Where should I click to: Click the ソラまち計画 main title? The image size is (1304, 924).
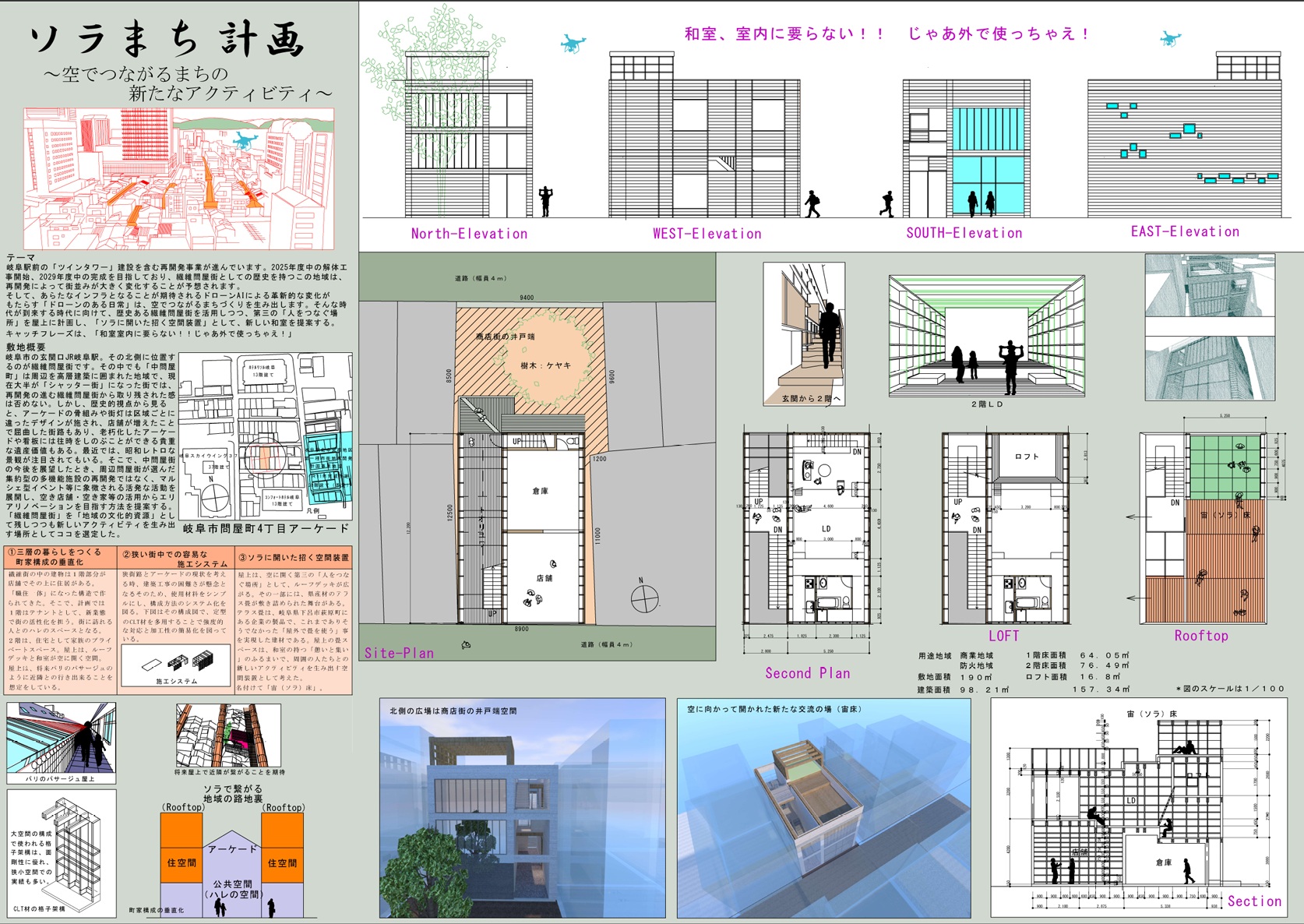[167, 41]
